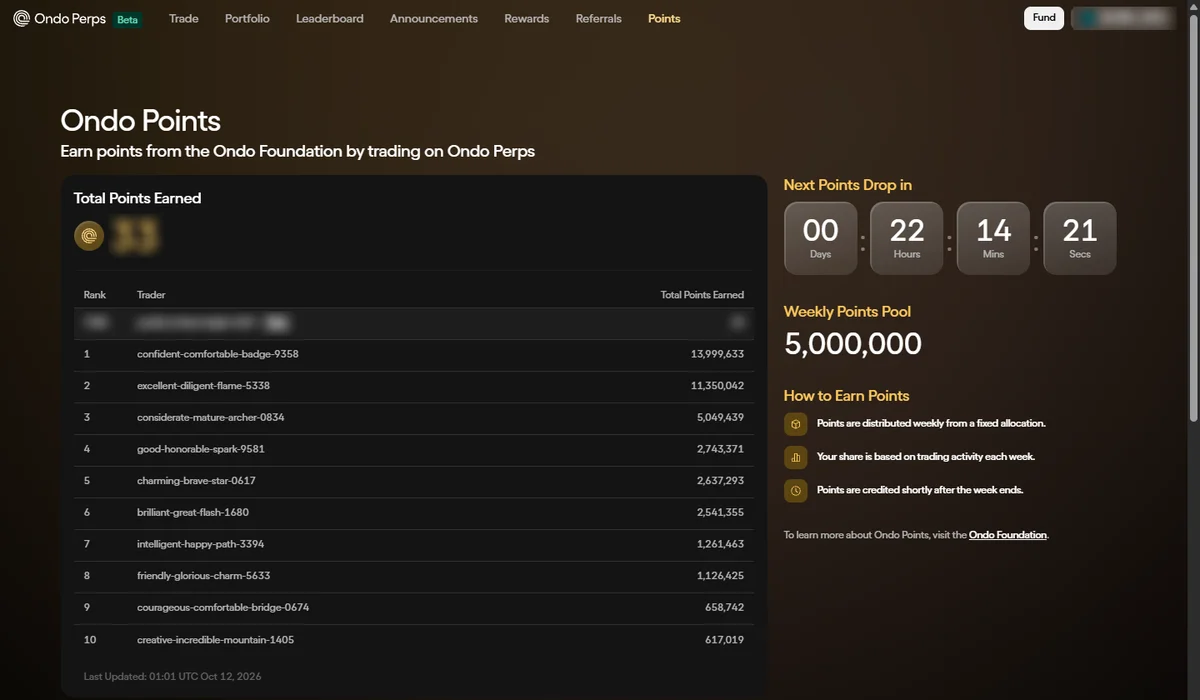Select trader charming-brave-star-0617
Screen dimensions: 1200x700
tap(197, 481)
